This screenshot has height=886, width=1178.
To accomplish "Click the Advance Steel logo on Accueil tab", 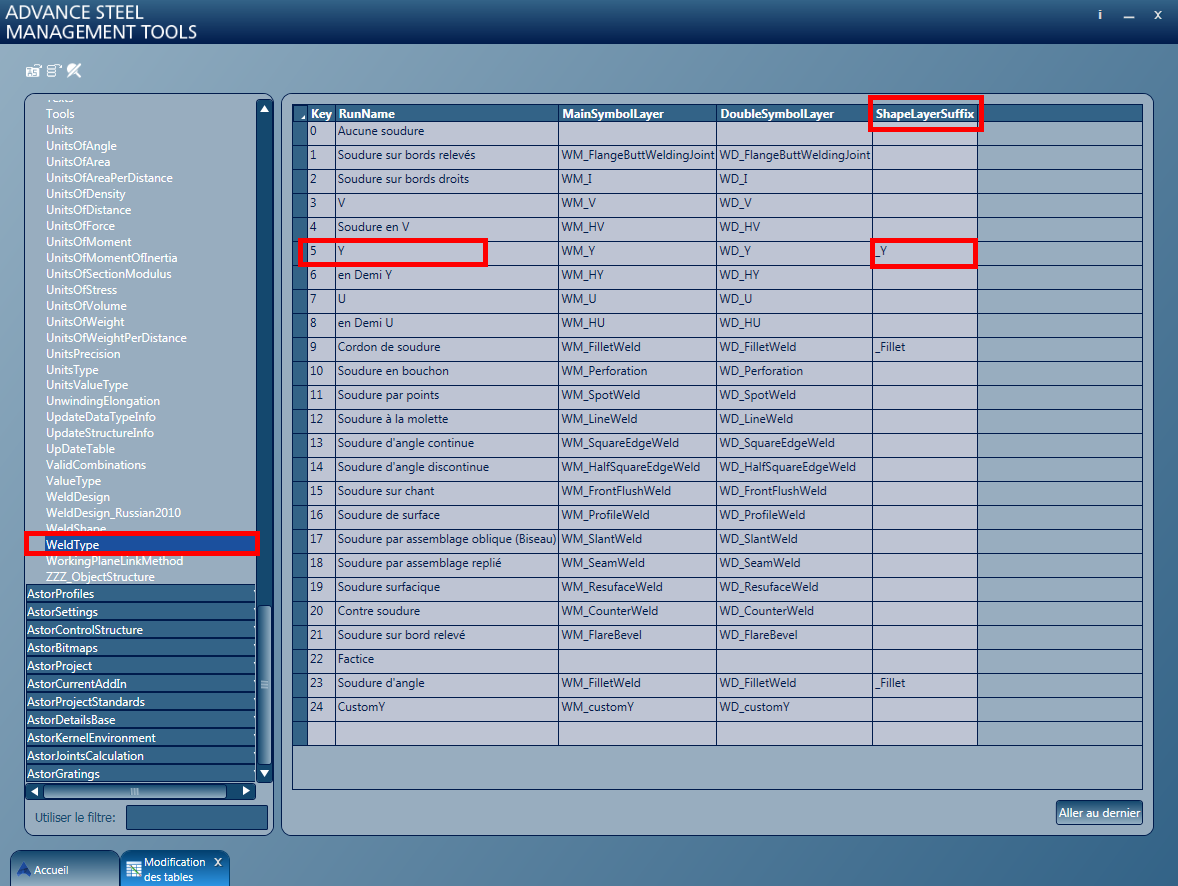I will [x=24, y=869].
